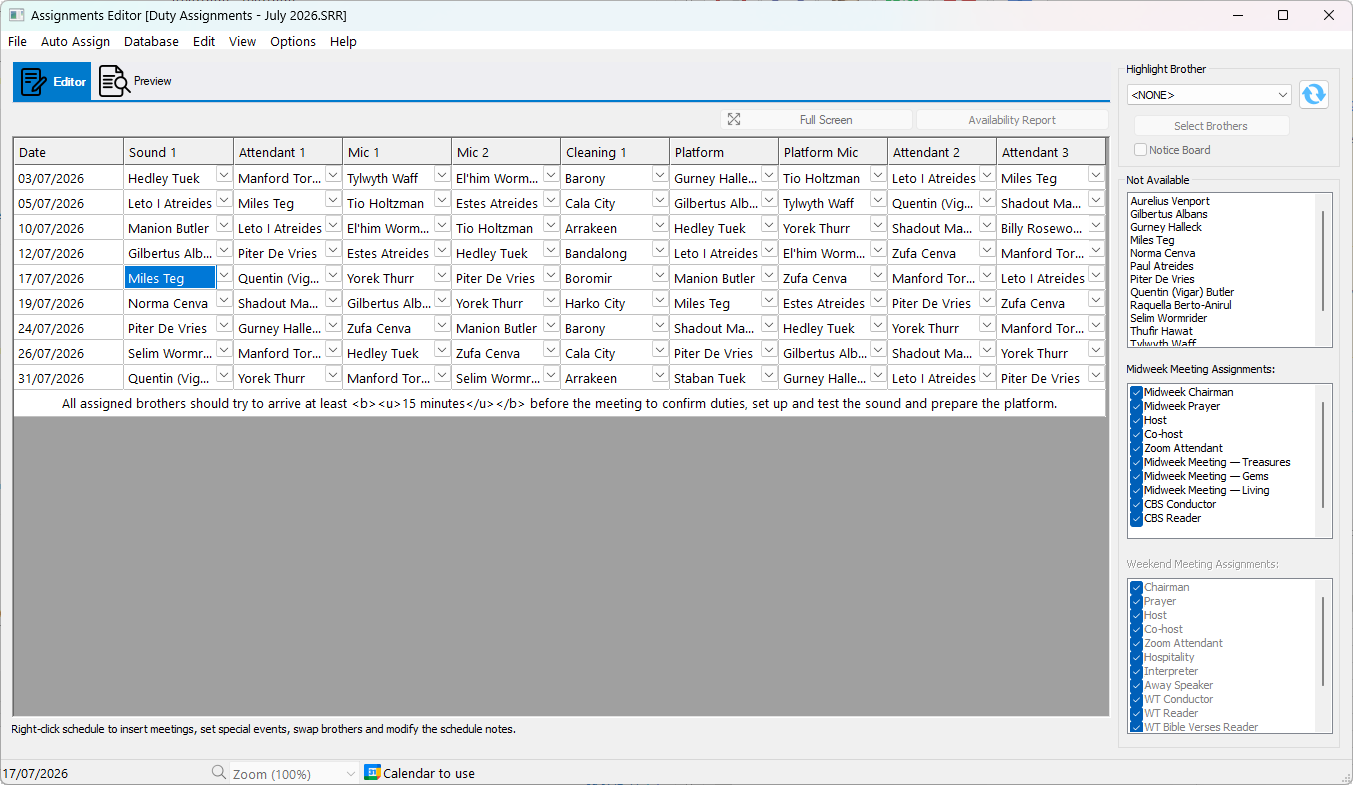Toggle the Co-host checkbox in Midweek list
Screen dimensions: 1353x785
pos(1136,434)
